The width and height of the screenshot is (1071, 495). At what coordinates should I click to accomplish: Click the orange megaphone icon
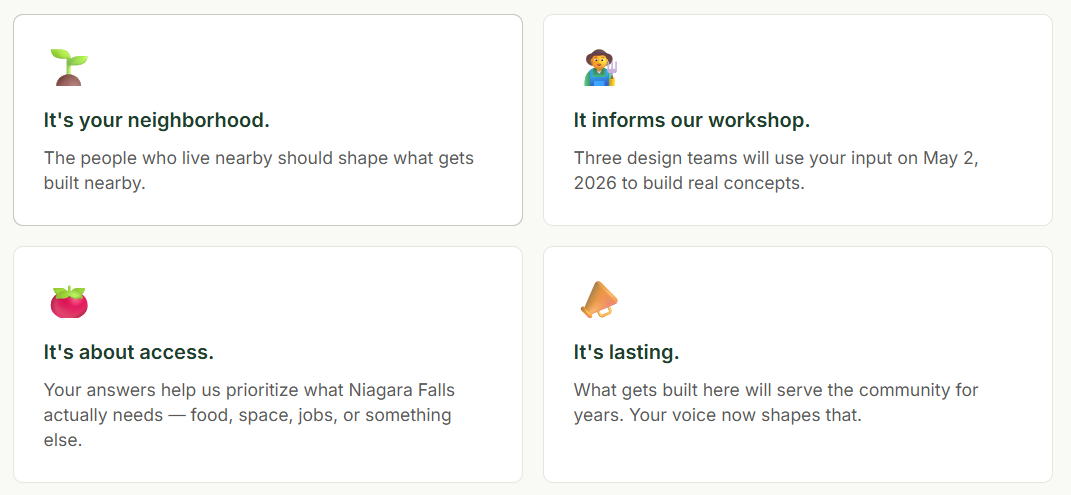click(599, 299)
